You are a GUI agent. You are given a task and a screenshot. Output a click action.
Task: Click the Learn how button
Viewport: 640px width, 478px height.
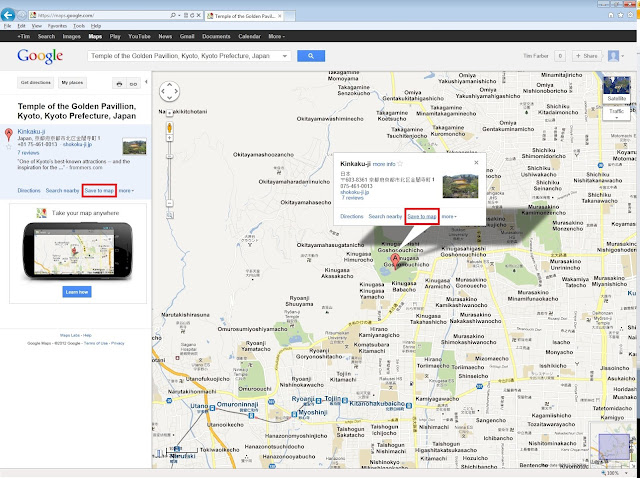(77, 292)
